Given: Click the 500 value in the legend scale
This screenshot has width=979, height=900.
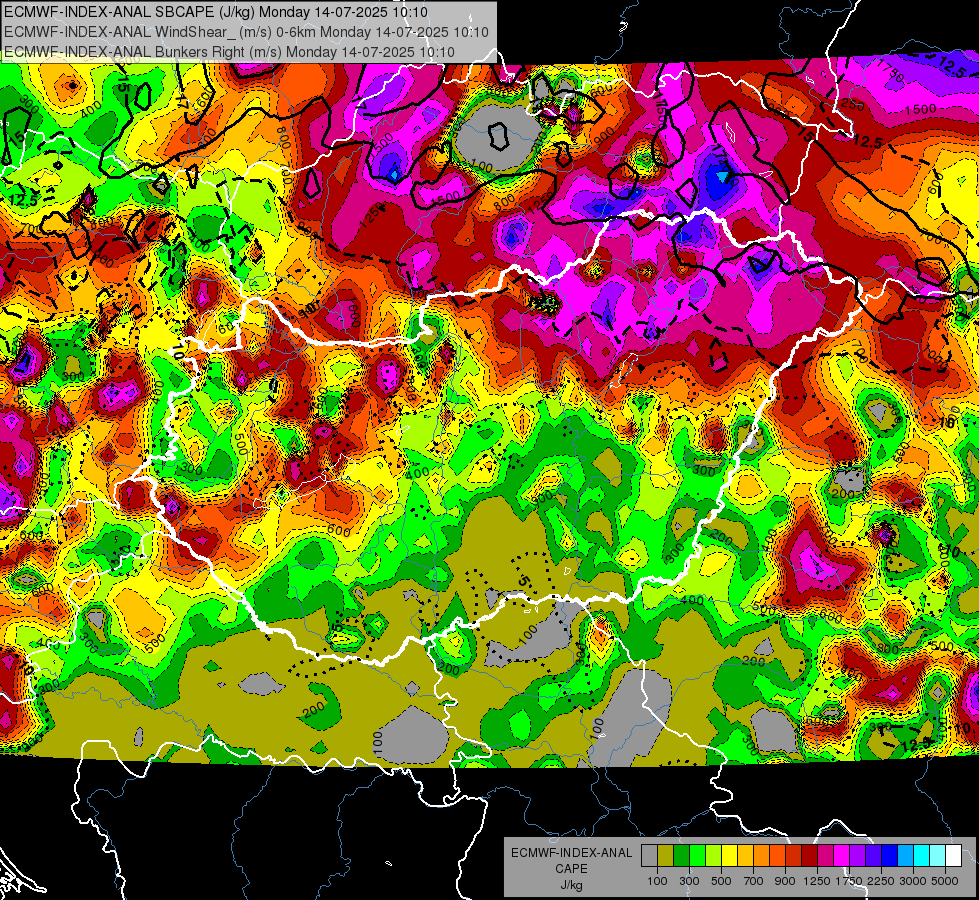Looking at the screenshot, I should 721,881.
